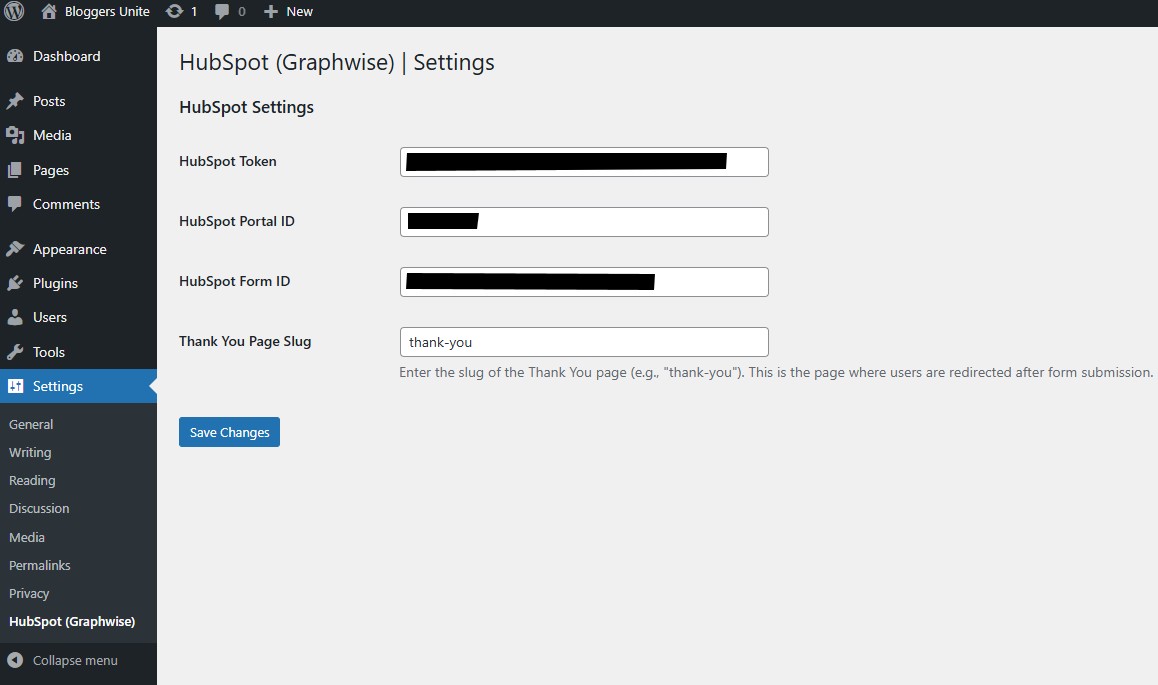This screenshot has height=685, width=1158.
Task: Click into the HubSpot Portal ID field
Action: [x=584, y=221]
